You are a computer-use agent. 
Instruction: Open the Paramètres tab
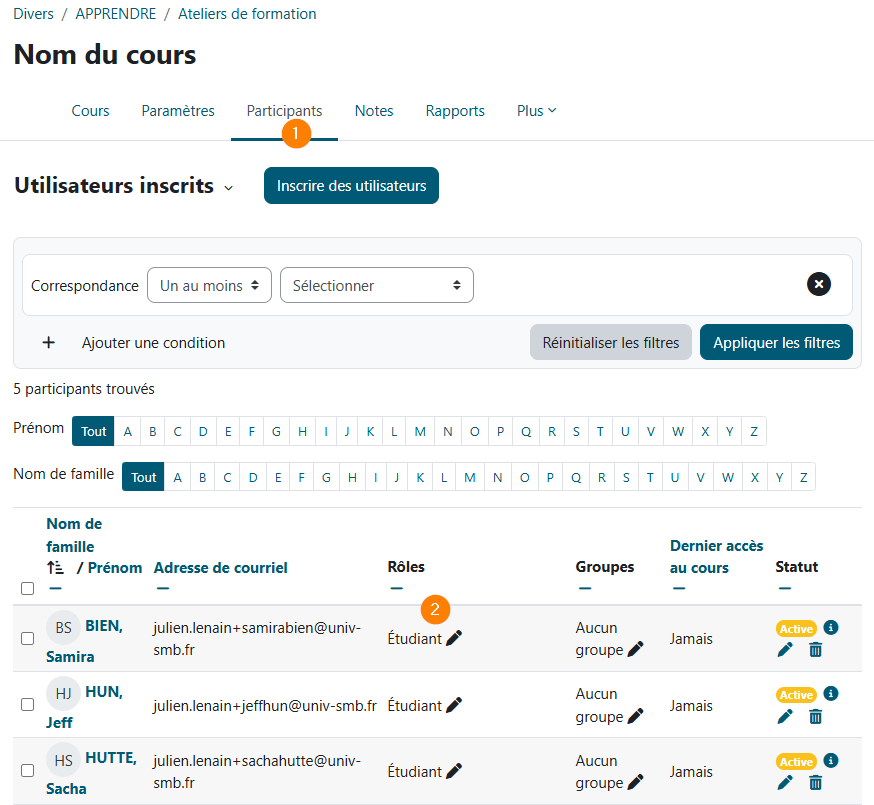[178, 110]
